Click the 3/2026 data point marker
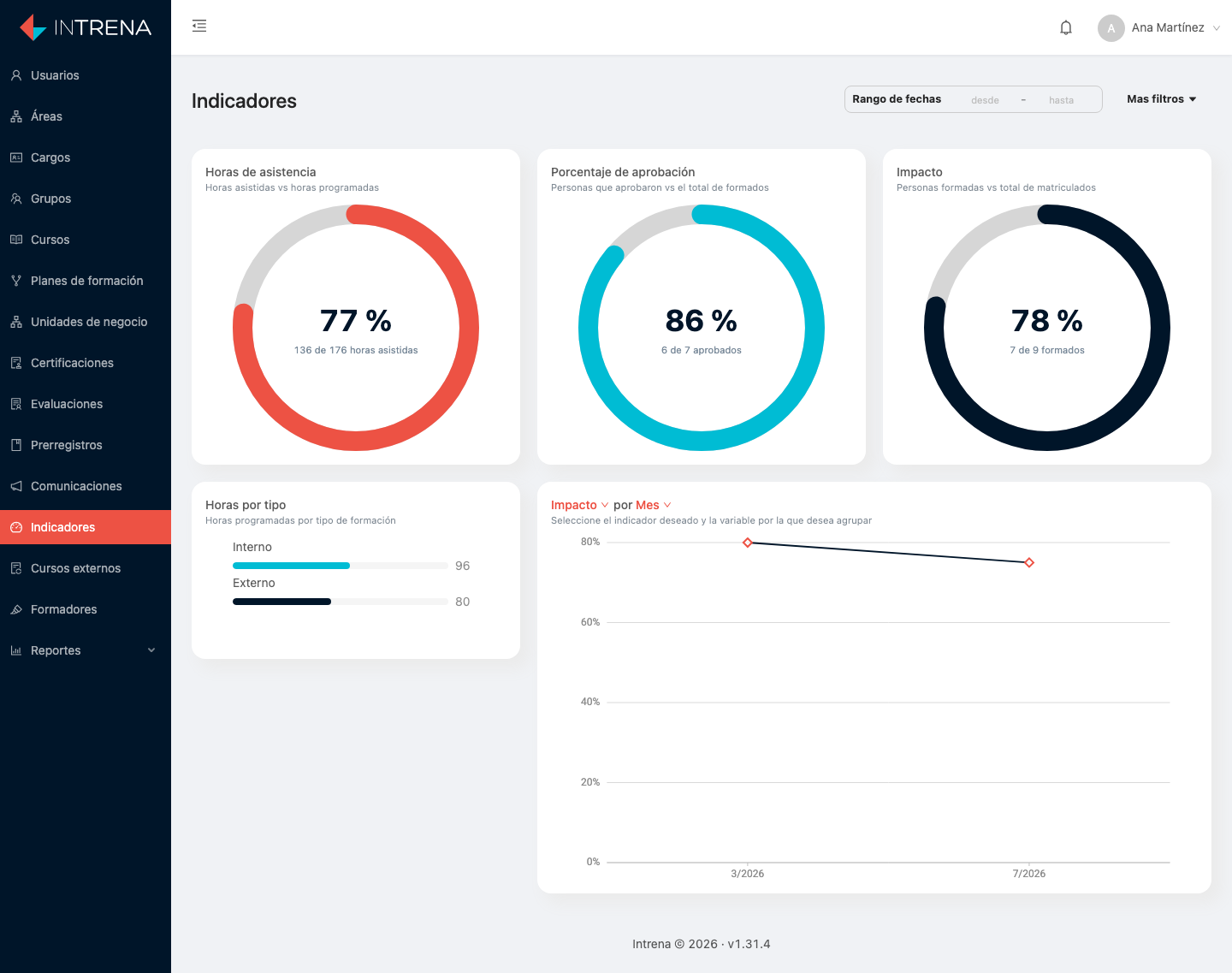 click(x=748, y=543)
